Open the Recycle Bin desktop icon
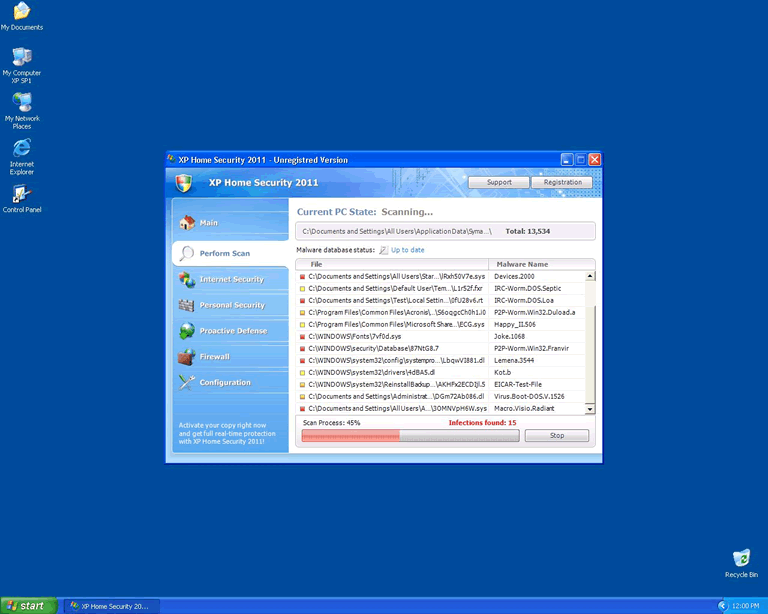 coord(741,559)
